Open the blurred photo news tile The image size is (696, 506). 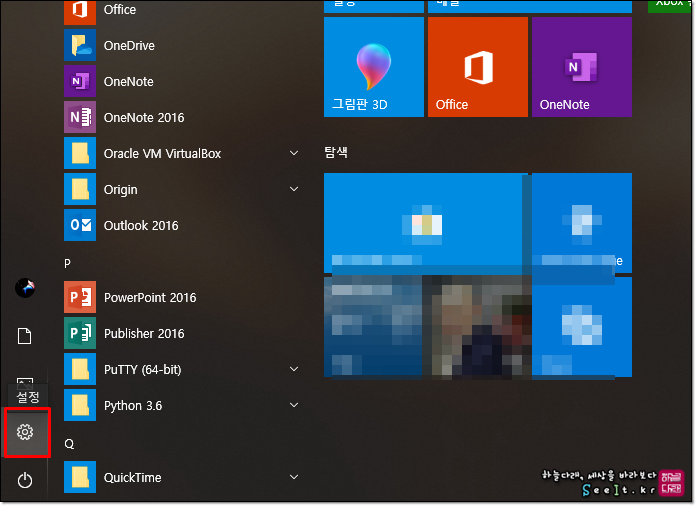tap(426, 327)
